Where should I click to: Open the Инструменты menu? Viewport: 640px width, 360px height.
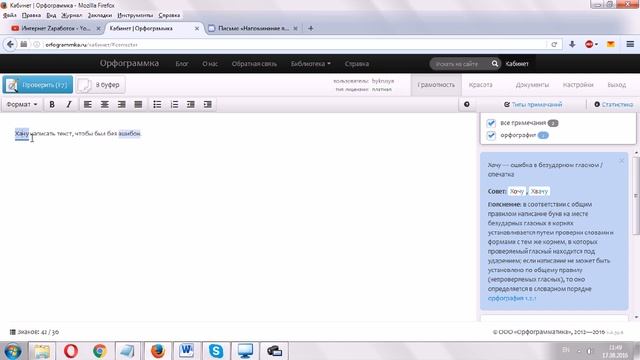[135, 15]
